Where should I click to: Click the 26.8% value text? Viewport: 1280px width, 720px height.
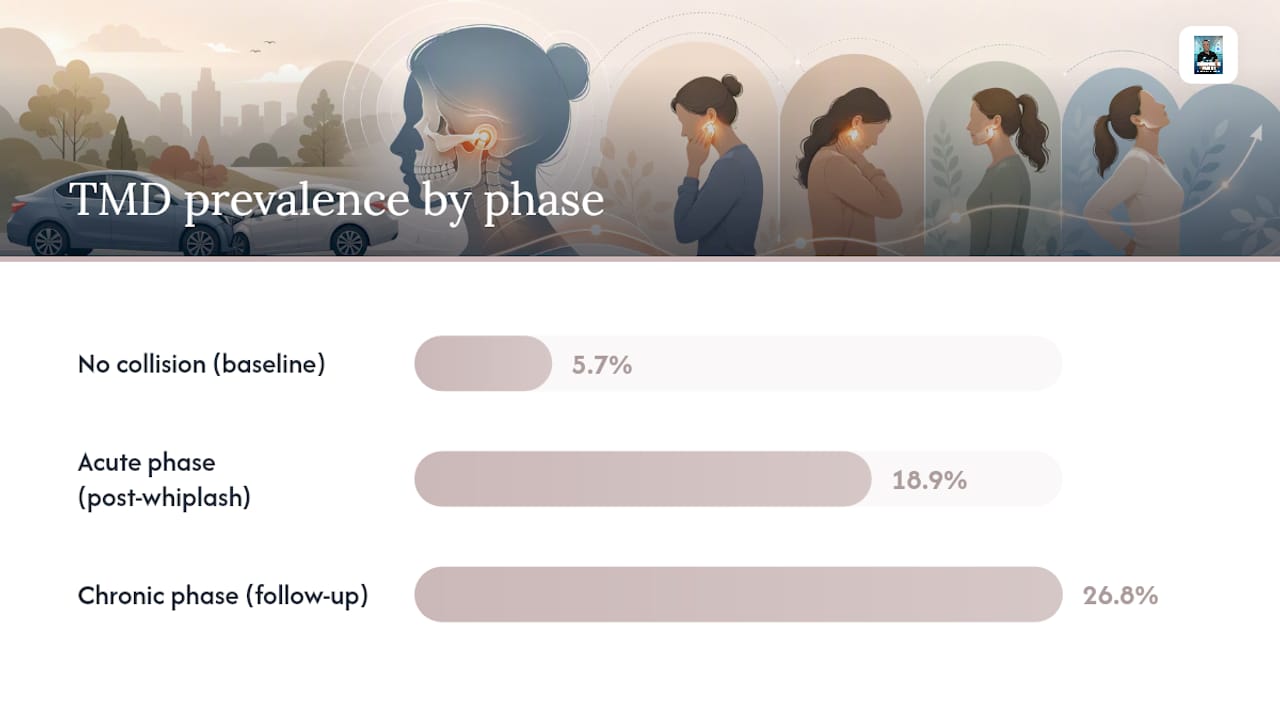coord(1120,596)
